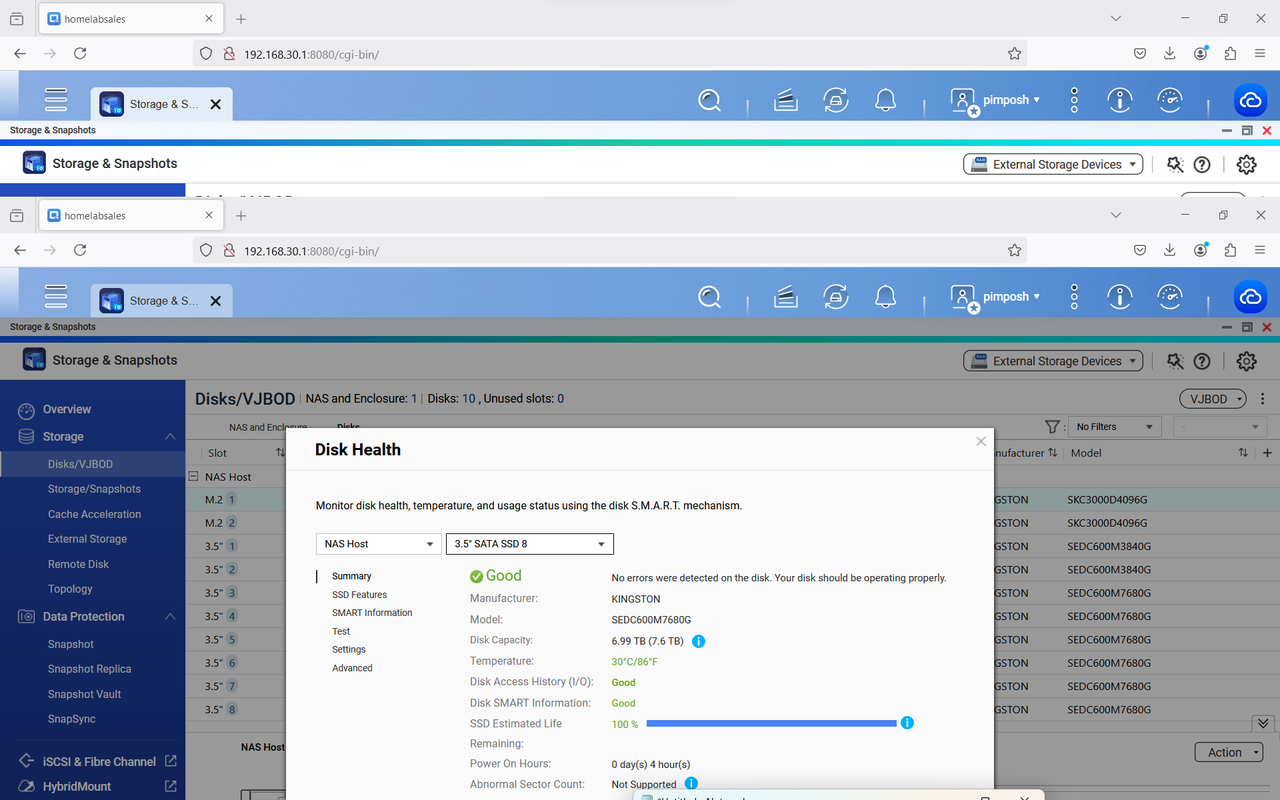Open the No Filters dropdown
Viewport: 1280px width, 800px height.
(x=1114, y=427)
